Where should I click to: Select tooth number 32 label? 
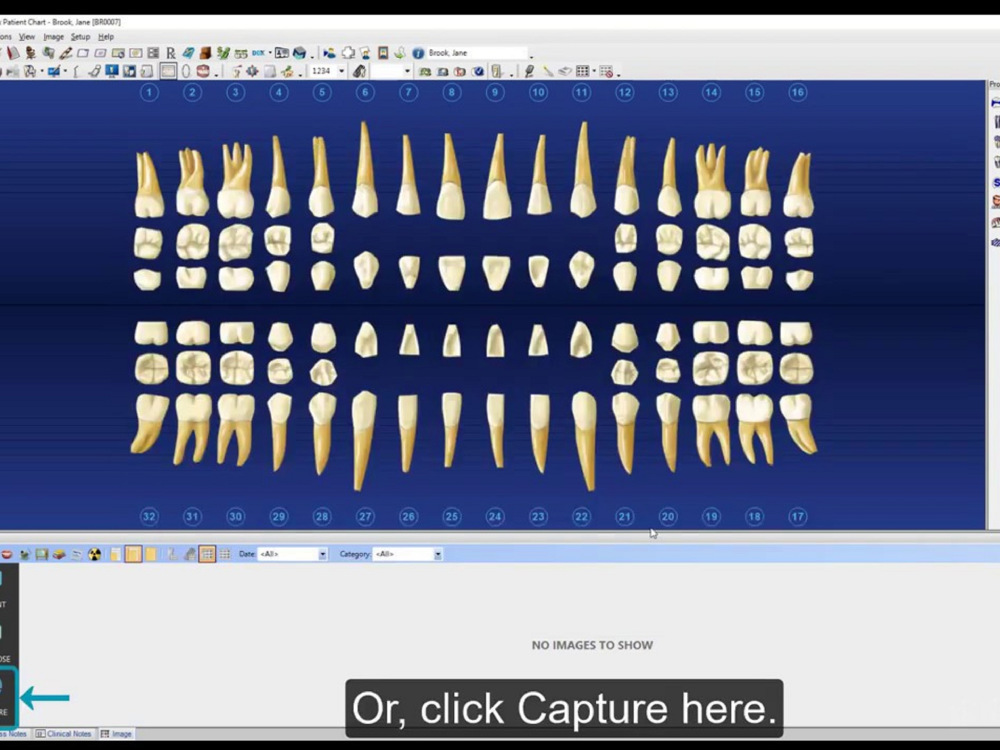[x=149, y=517]
